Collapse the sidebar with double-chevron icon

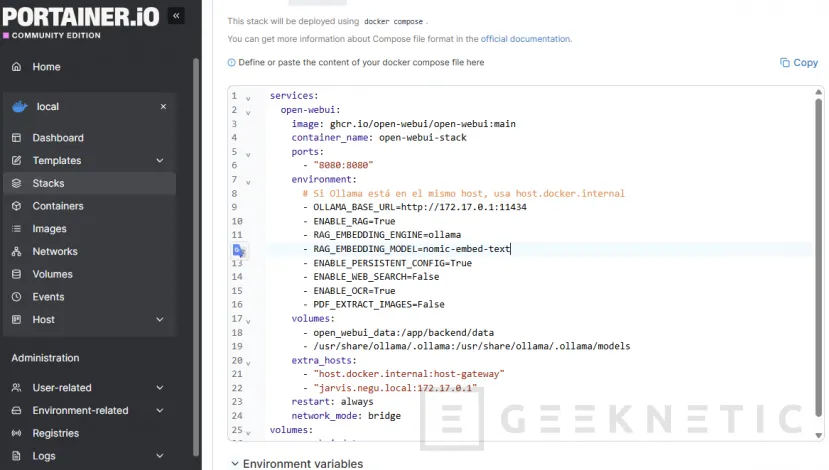point(176,15)
